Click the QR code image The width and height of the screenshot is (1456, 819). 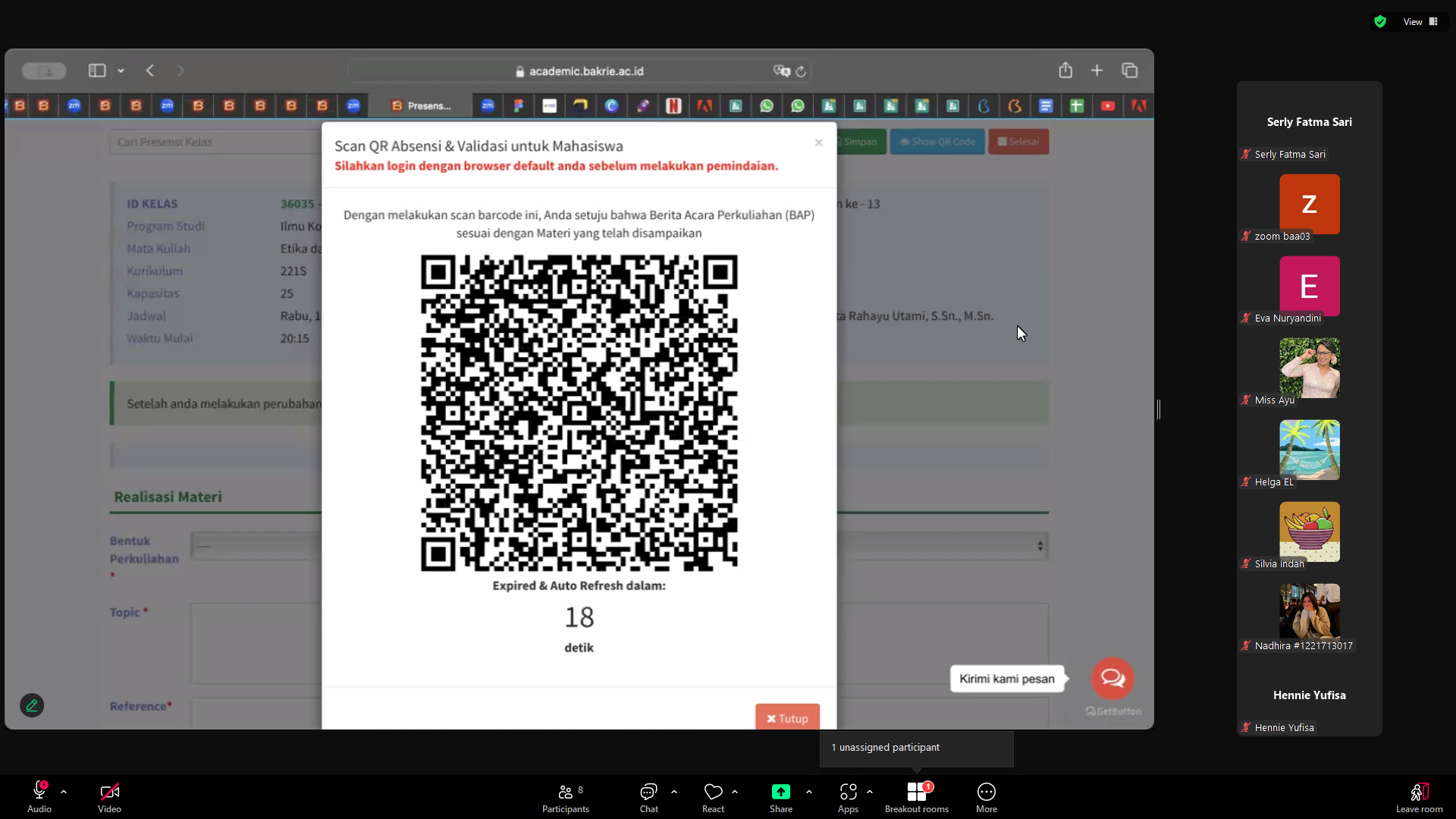pos(579,413)
